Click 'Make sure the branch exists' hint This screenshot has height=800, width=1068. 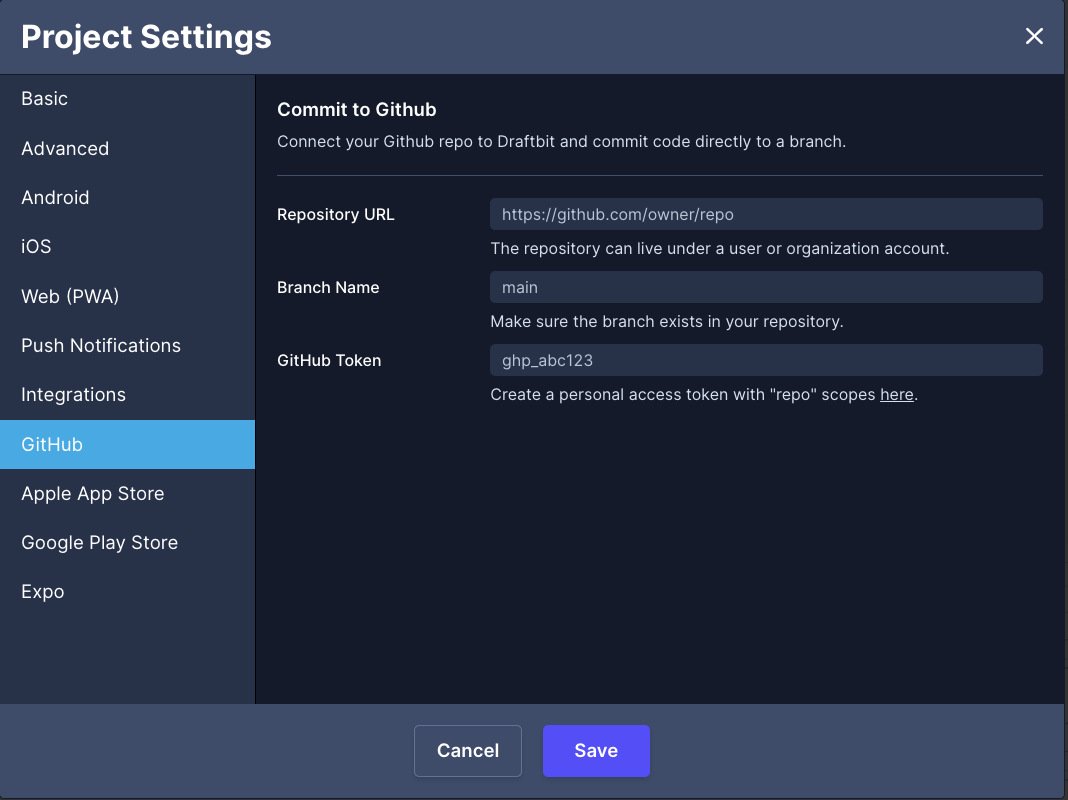[667, 321]
